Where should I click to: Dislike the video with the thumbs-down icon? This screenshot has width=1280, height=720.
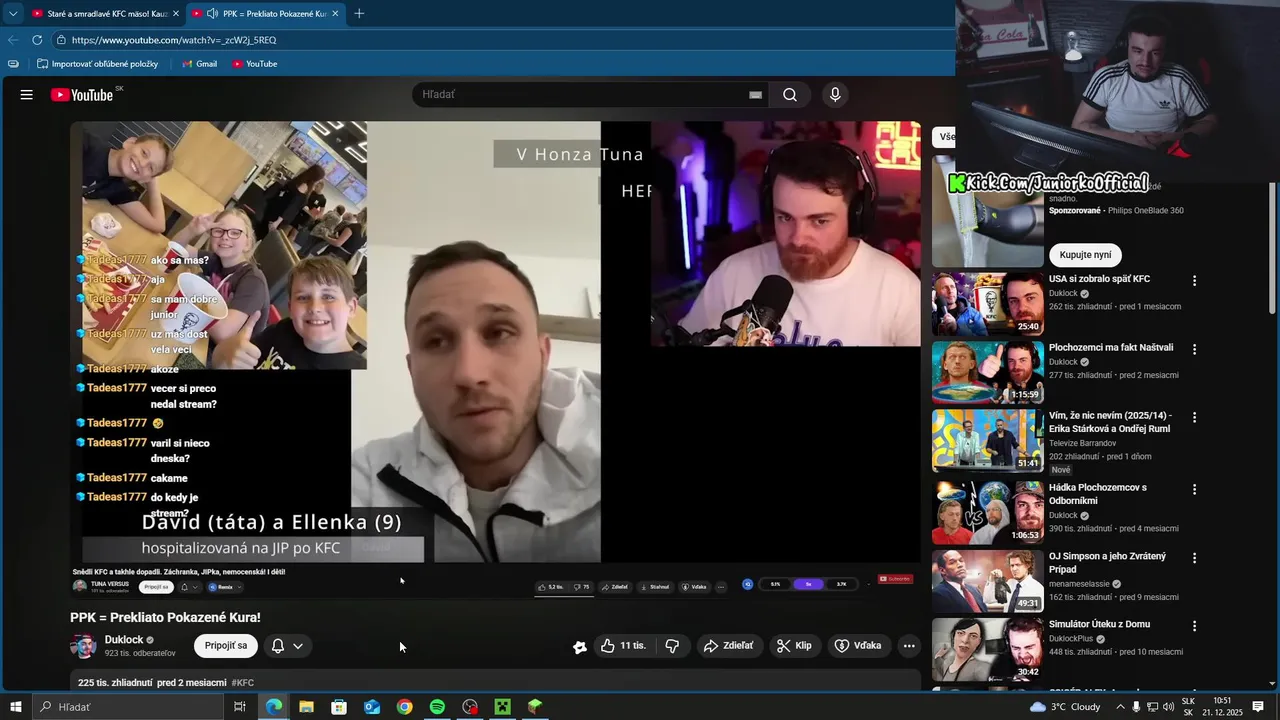coord(672,646)
